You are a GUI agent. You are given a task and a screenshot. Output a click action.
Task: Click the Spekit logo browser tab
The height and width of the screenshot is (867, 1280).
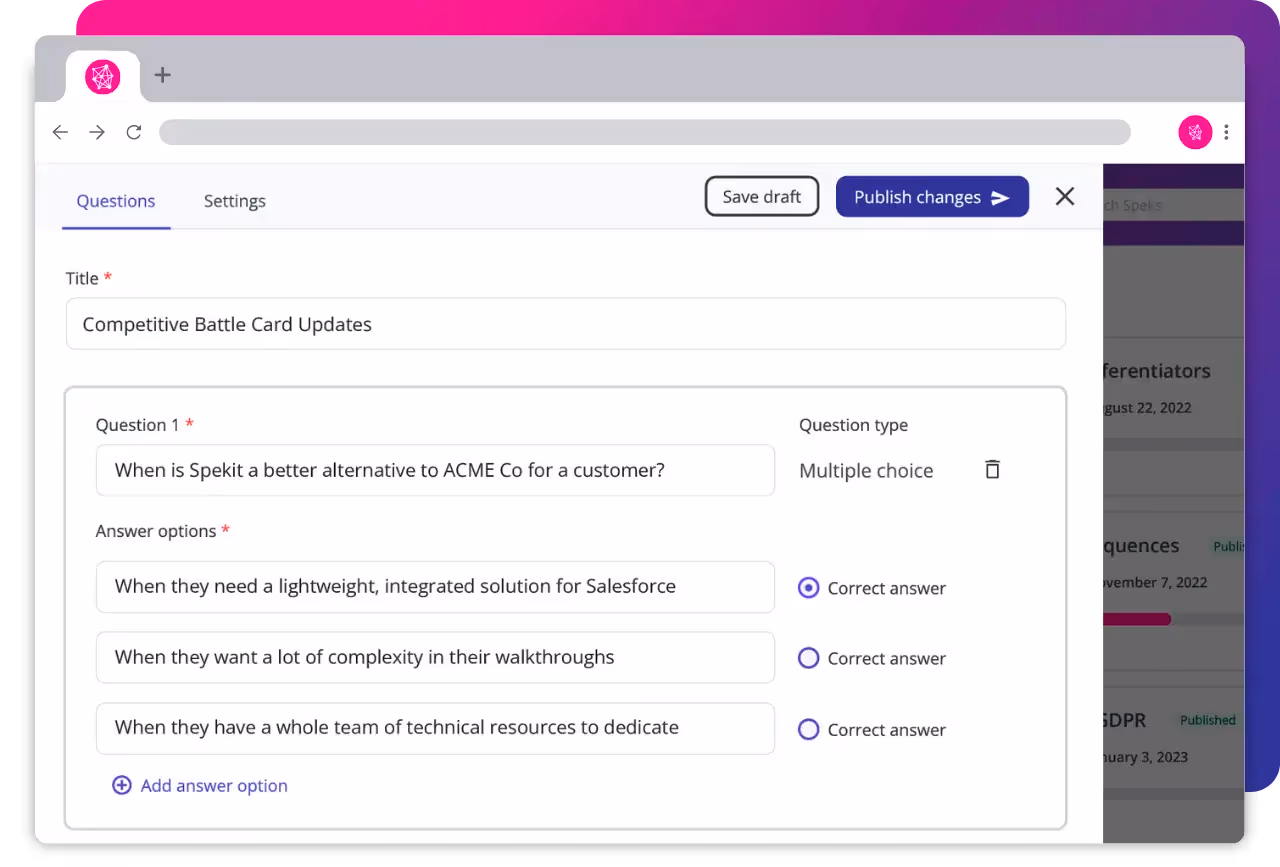click(x=103, y=77)
